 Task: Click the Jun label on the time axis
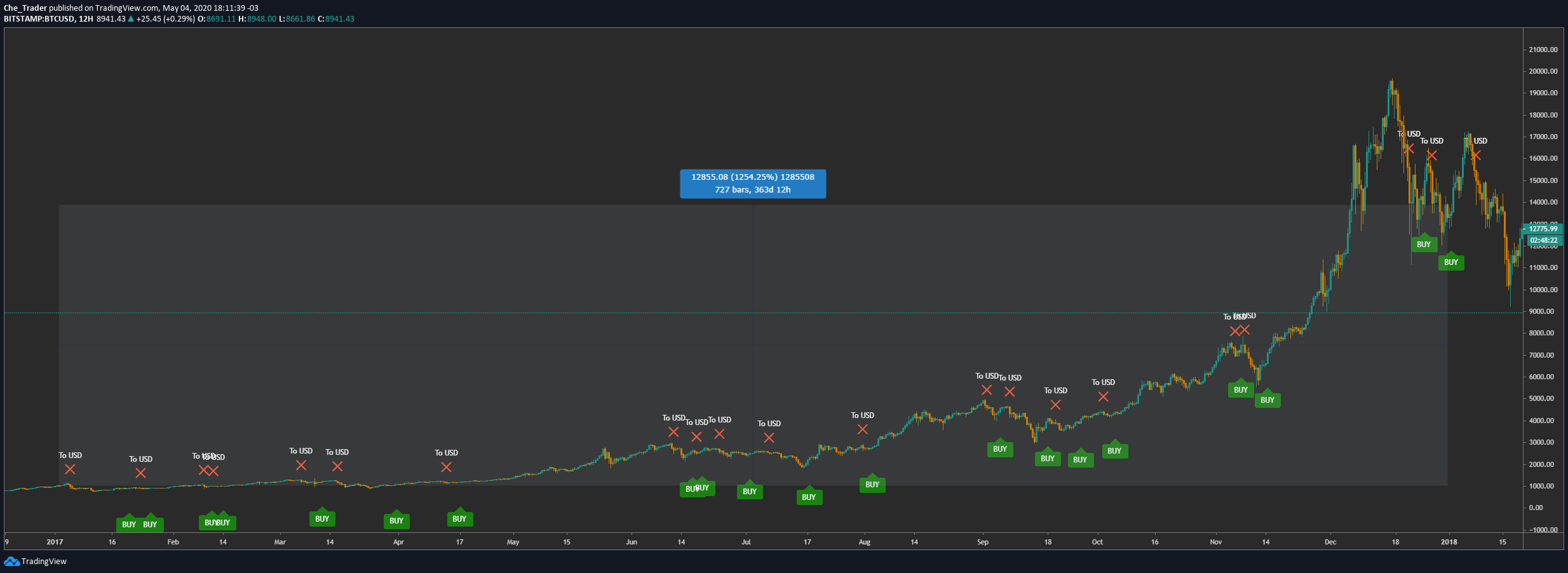click(631, 542)
